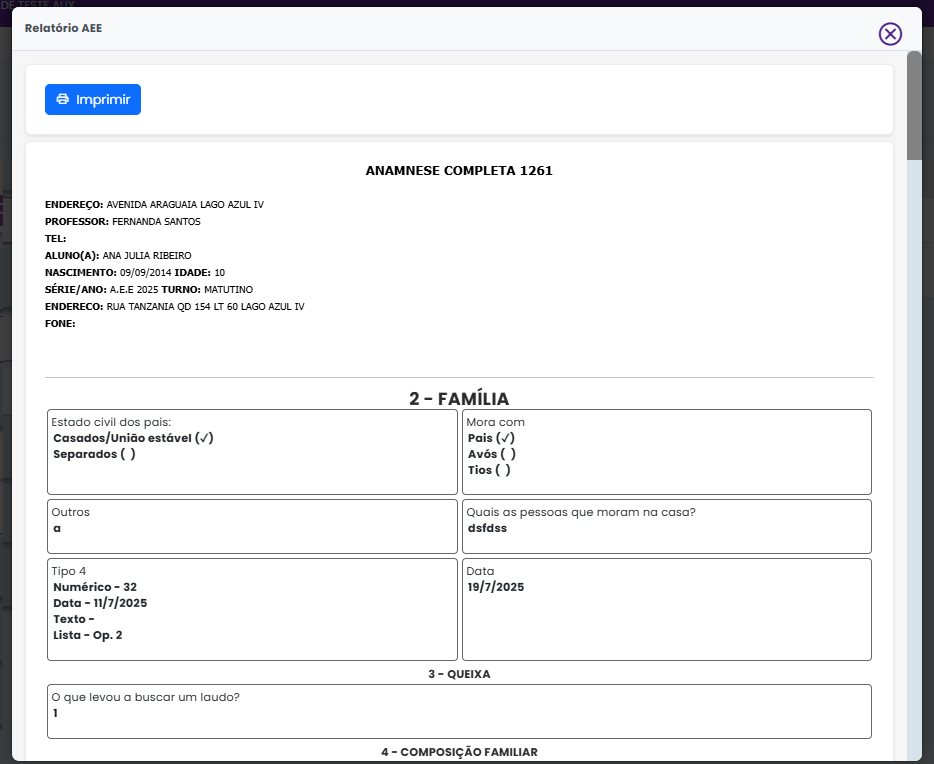Click the 4 - COMPOSIÇÃO FAMILIAR heading
The width and height of the screenshot is (934, 764).
coord(459,752)
